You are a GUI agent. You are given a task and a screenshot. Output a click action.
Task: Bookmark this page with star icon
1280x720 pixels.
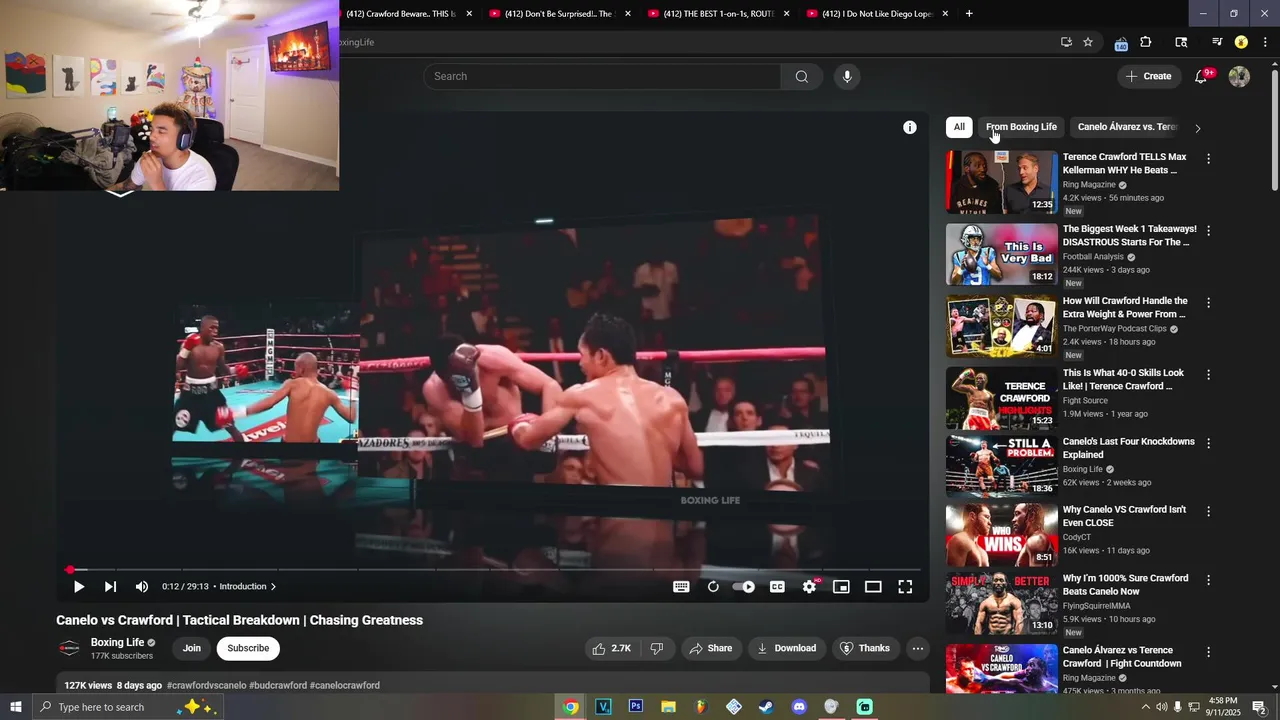pos(1088,42)
